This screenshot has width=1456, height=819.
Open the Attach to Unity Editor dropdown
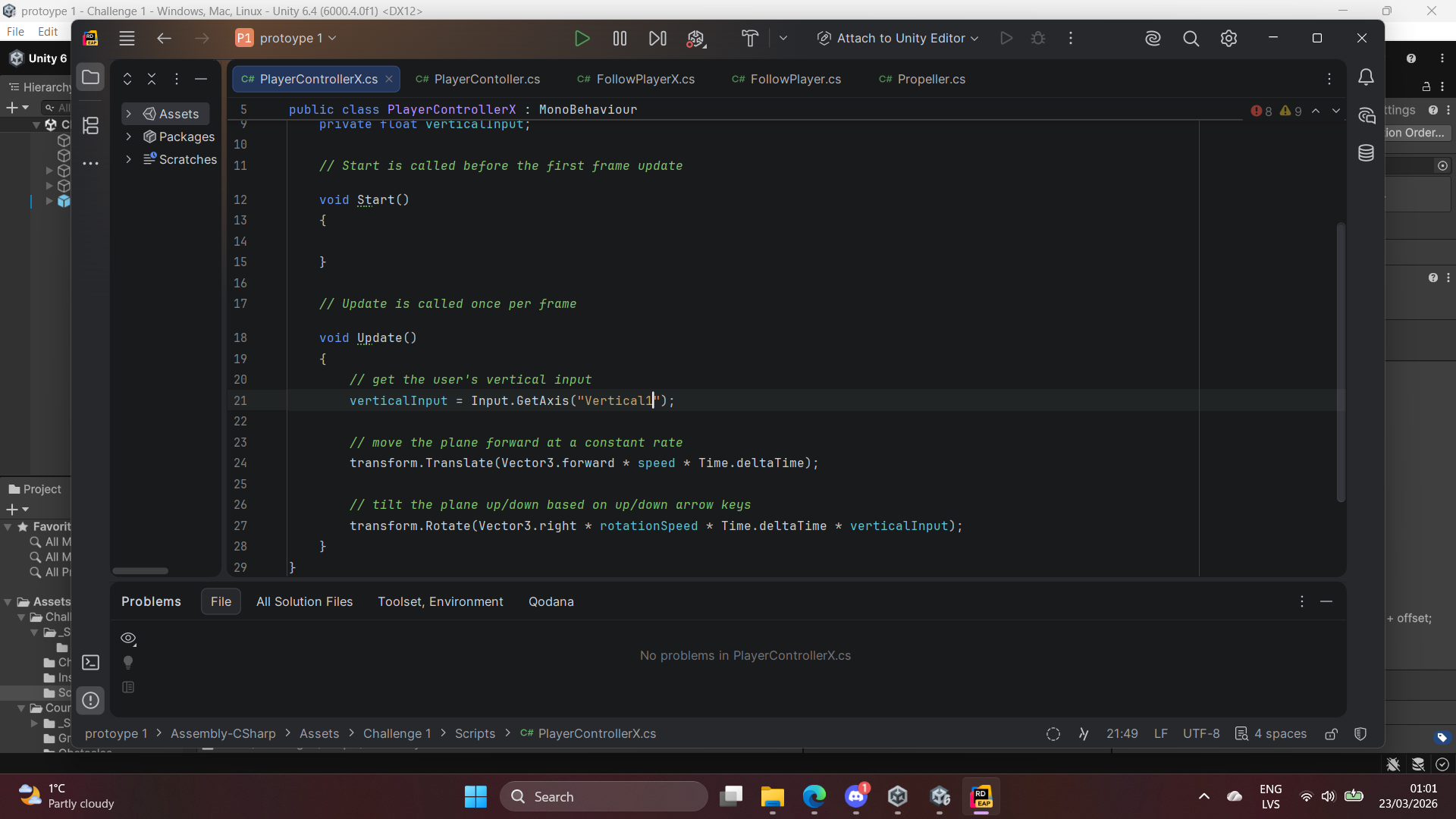[899, 39]
